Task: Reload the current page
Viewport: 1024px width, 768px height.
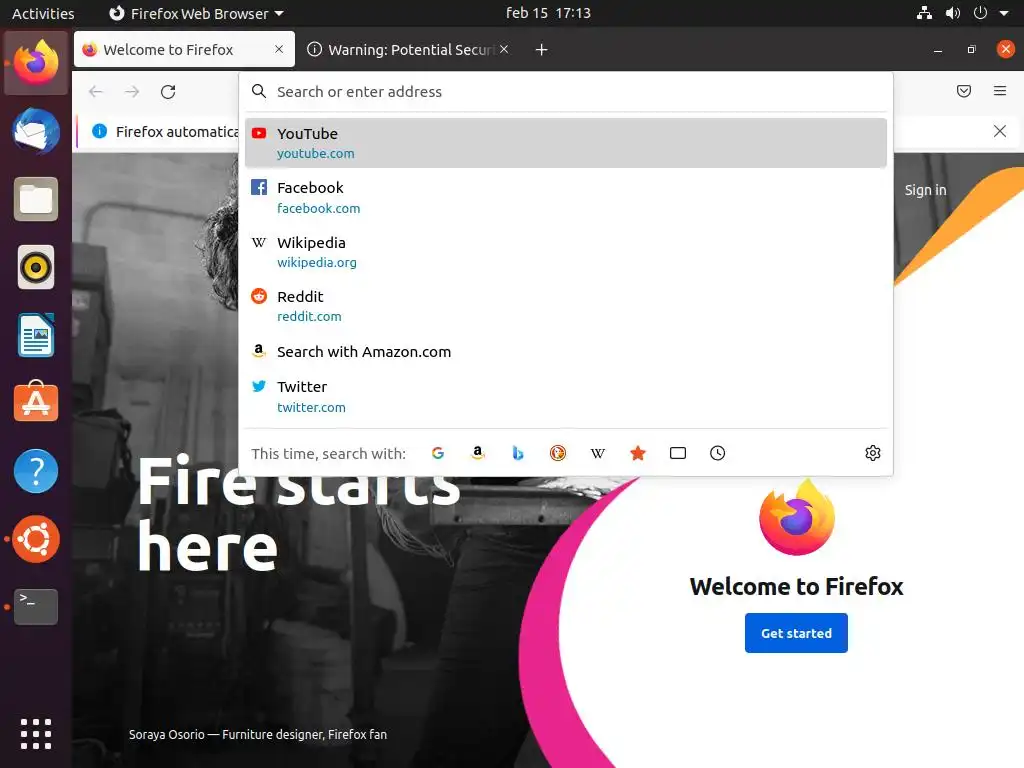Action: point(168,91)
